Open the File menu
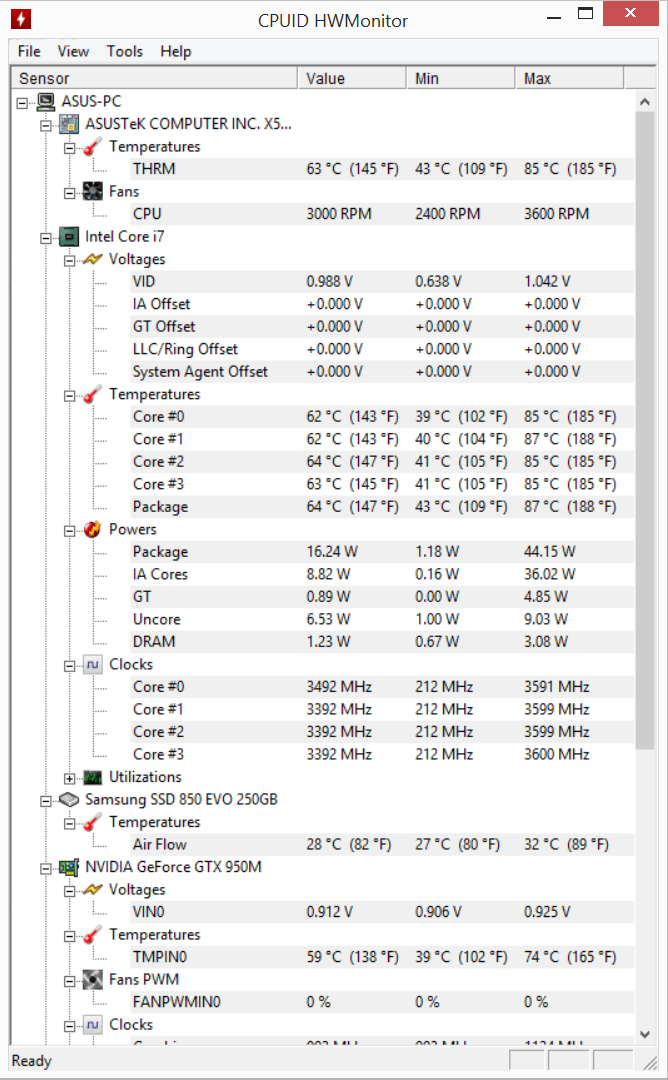The image size is (668, 1080). (x=29, y=52)
